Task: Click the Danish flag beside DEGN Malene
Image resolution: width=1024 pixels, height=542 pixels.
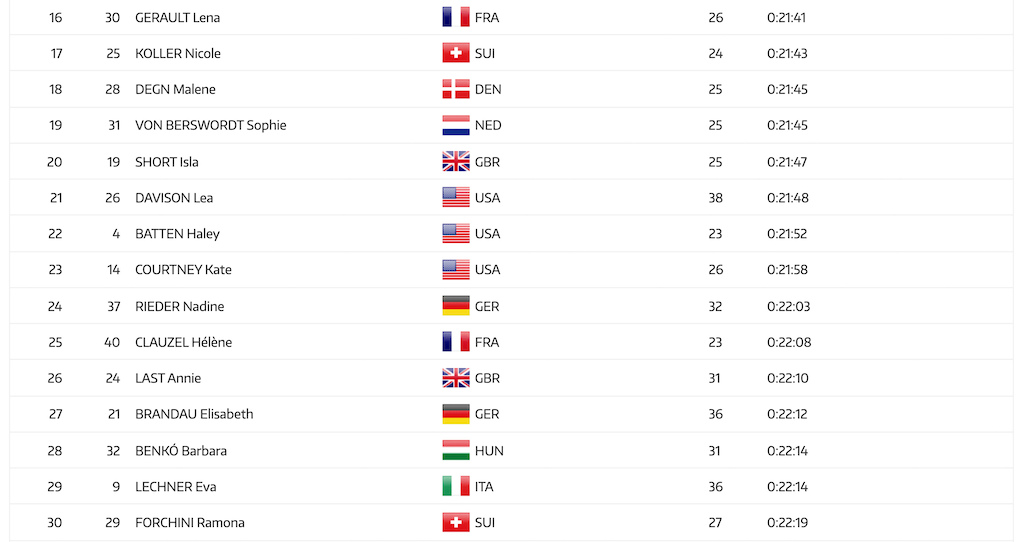Action: (456, 89)
